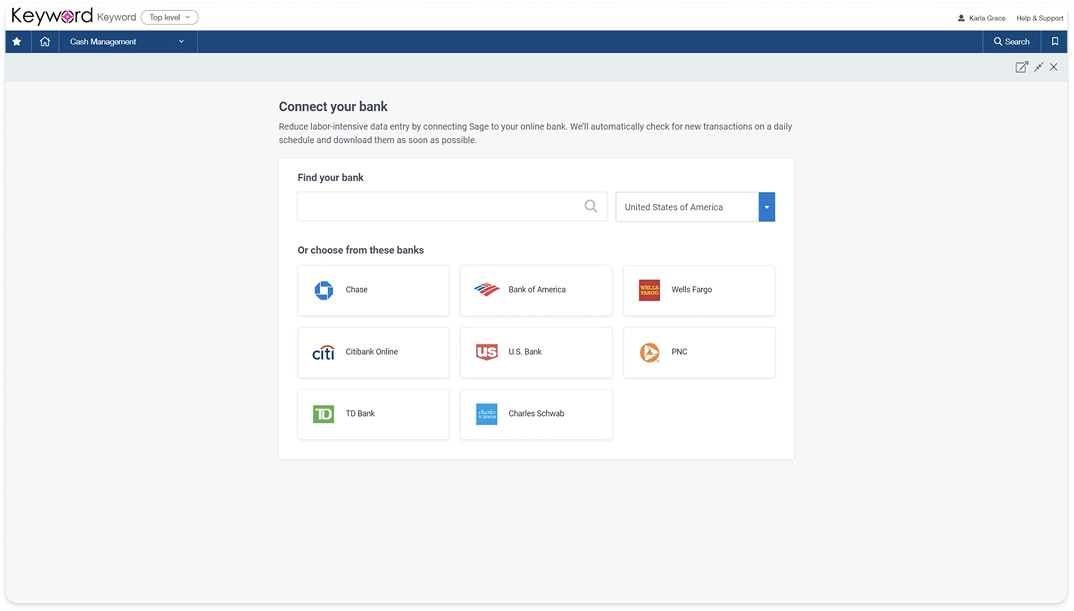Open the Search option in navigation bar
The height and width of the screenshot is (611, 1074).
pyautogui.click(x=1012, y=42)
